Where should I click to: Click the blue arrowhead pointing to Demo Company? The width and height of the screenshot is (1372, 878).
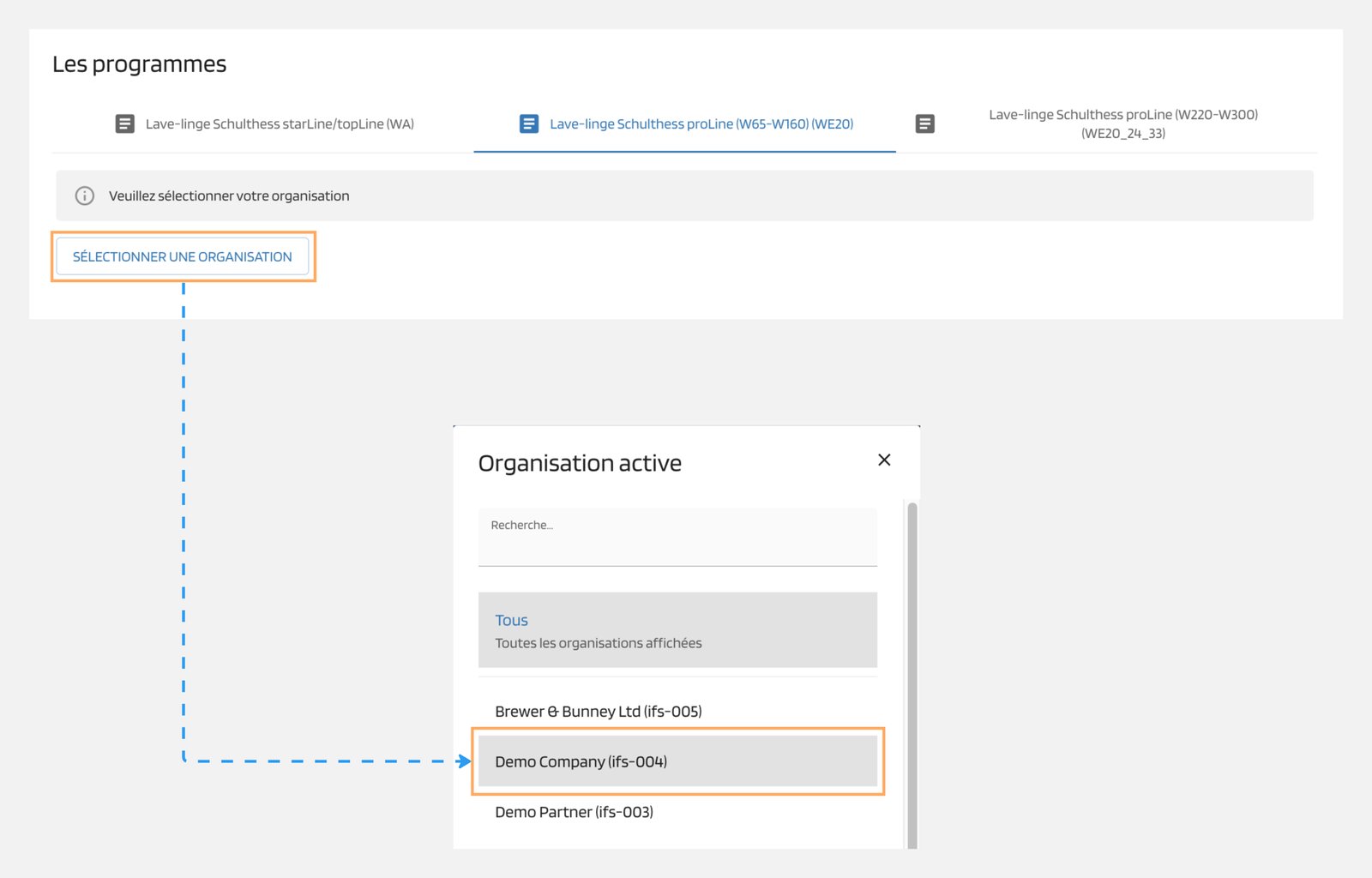[465, 761]
